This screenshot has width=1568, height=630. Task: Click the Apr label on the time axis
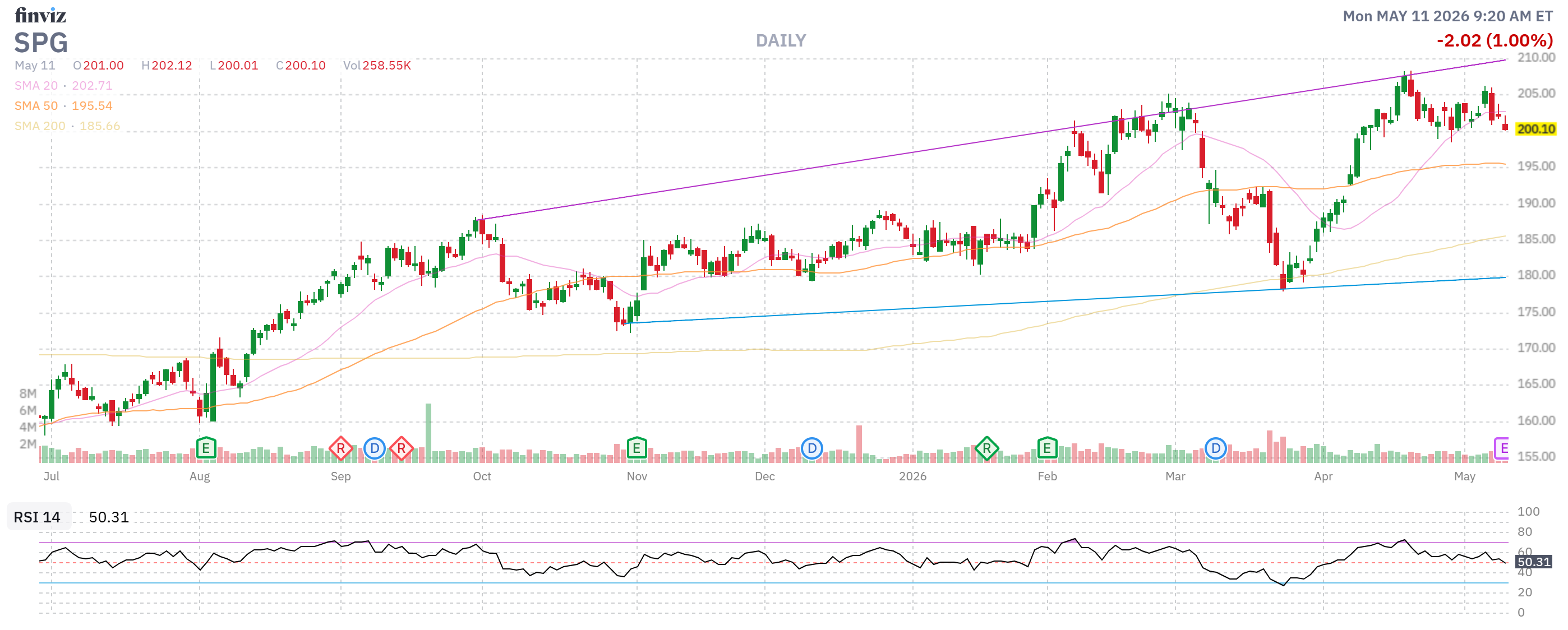pos(1323,476)
